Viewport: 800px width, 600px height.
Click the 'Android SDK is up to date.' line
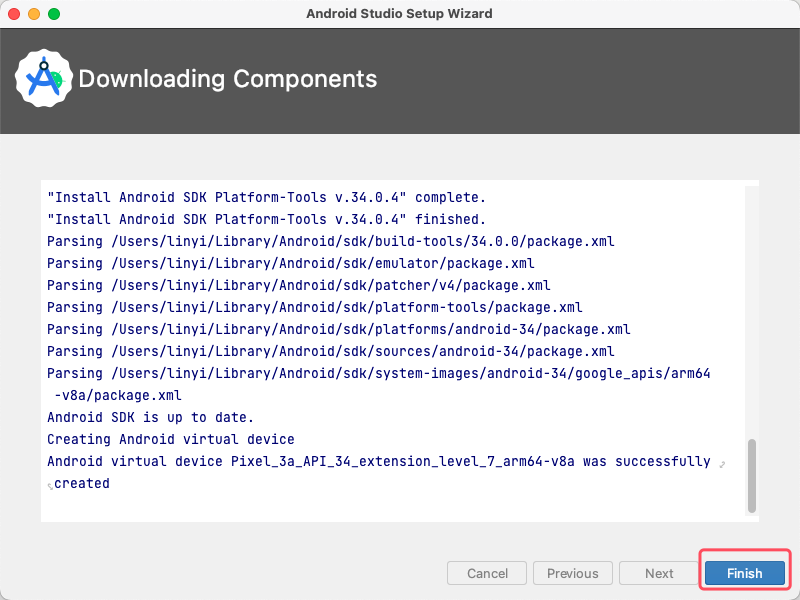click(151, 417)
